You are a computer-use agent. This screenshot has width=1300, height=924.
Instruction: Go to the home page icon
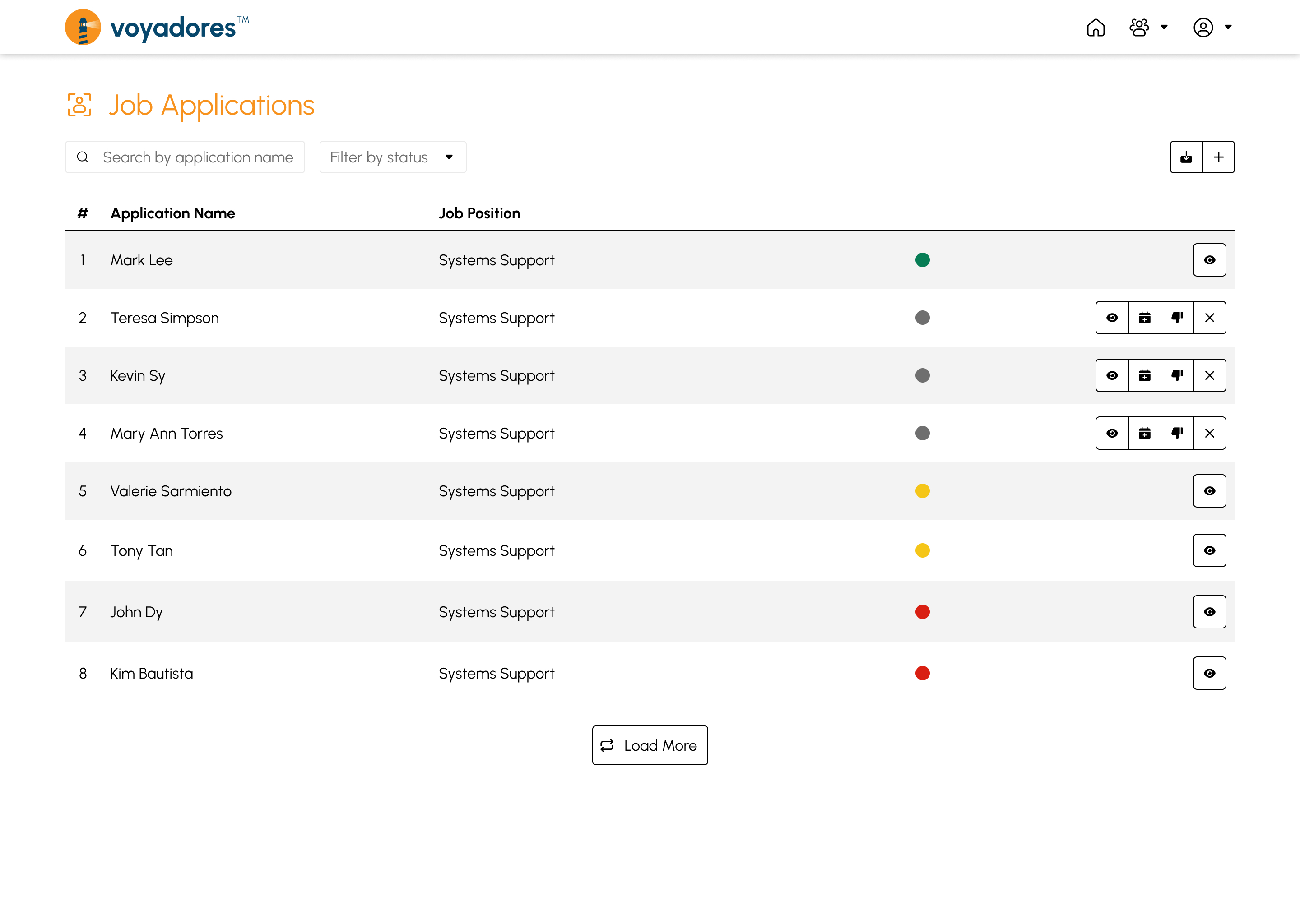1096,28
